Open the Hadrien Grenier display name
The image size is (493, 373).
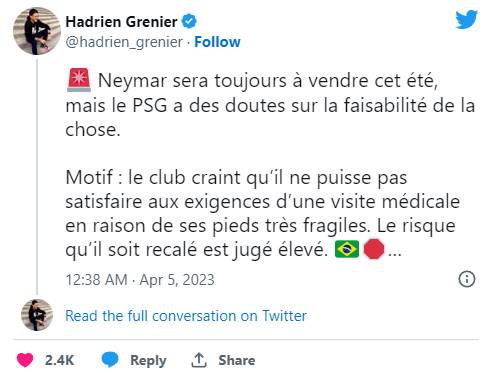tap(121, 22)
